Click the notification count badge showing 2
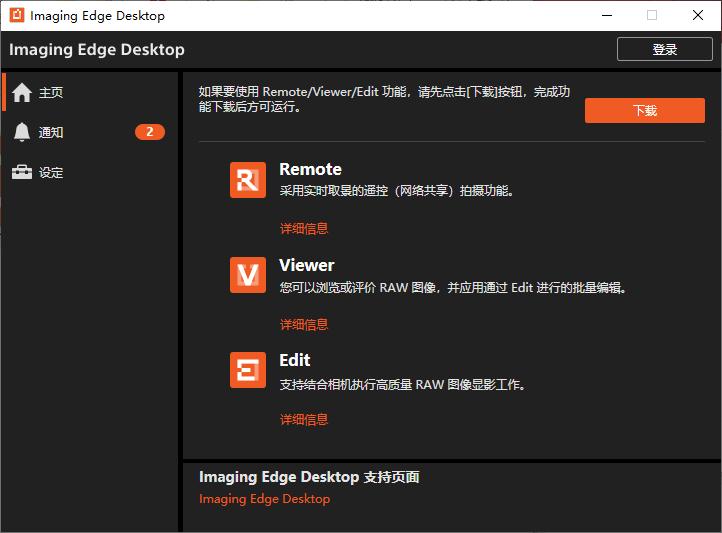This screenshot has width=722, height=533. tap(150, 132)
